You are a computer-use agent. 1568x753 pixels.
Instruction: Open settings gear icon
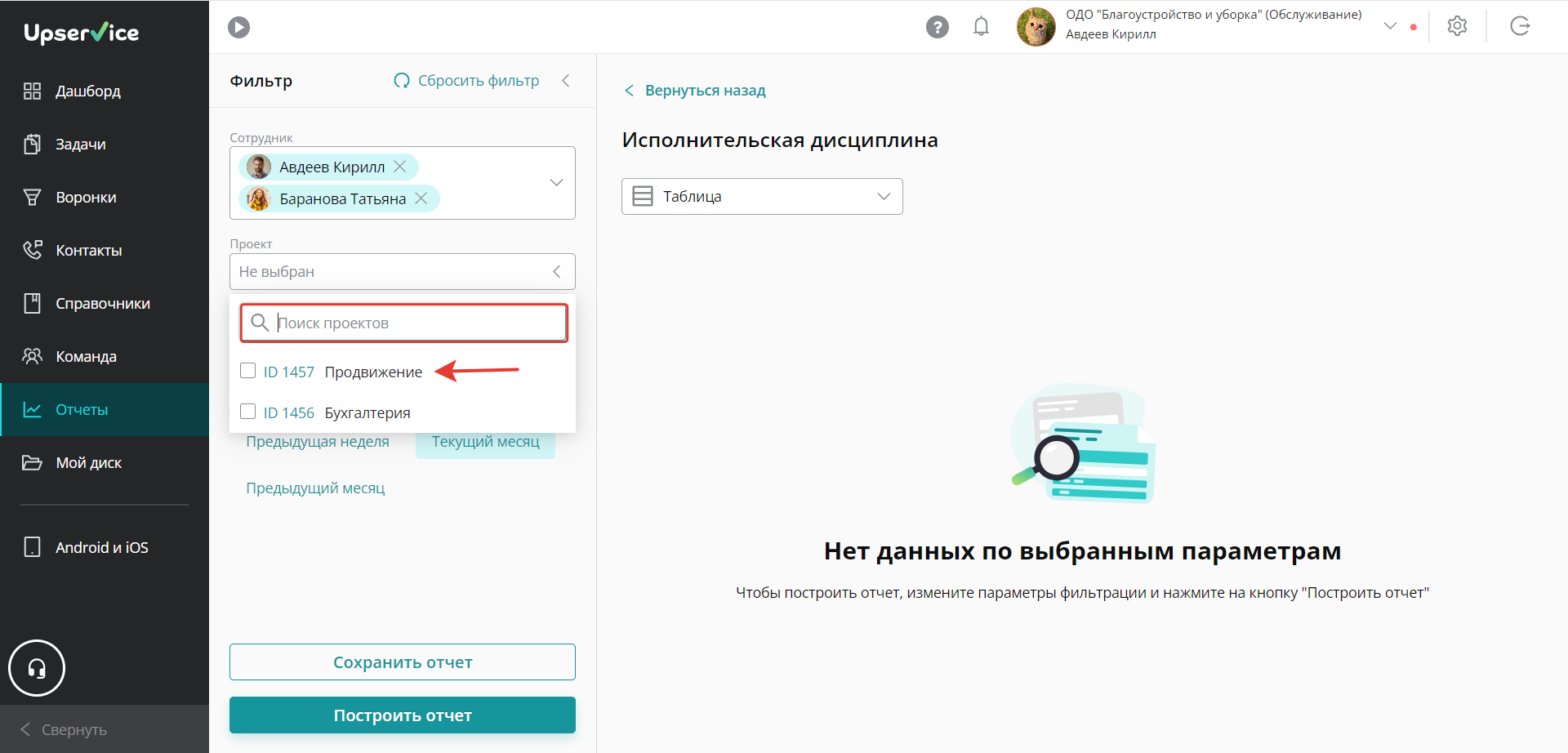pos(1457,26)
